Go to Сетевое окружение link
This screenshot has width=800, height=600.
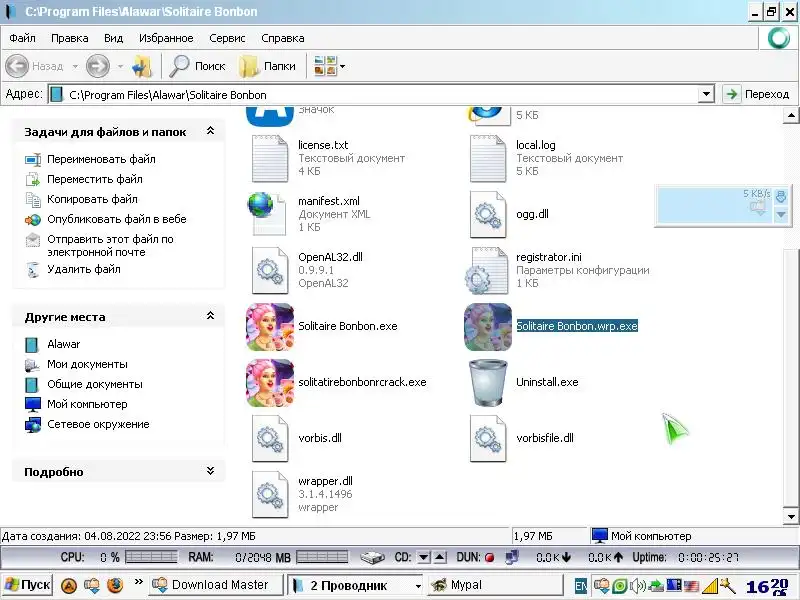(x=98, y=424)
